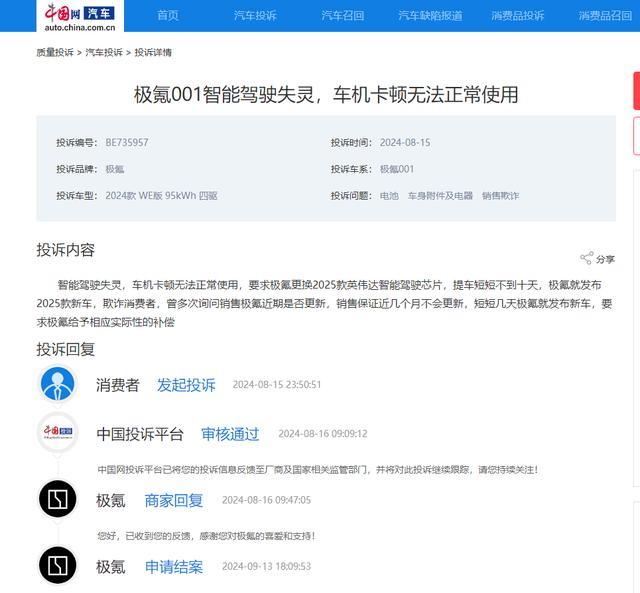The width and height of the screenshot is (640, 593).
Task: Click the complaint body paragraph
Action: tap(324, 303)
